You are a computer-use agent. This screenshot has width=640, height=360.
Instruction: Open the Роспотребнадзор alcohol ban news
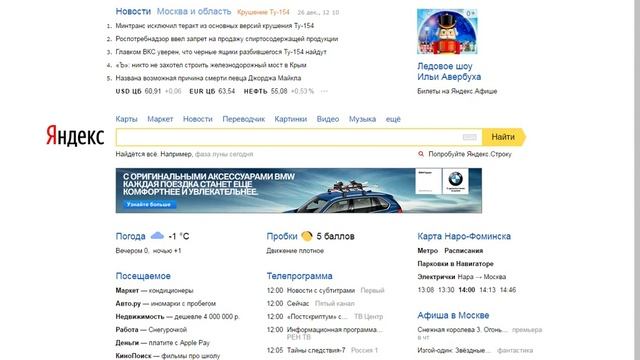[227, 39]
